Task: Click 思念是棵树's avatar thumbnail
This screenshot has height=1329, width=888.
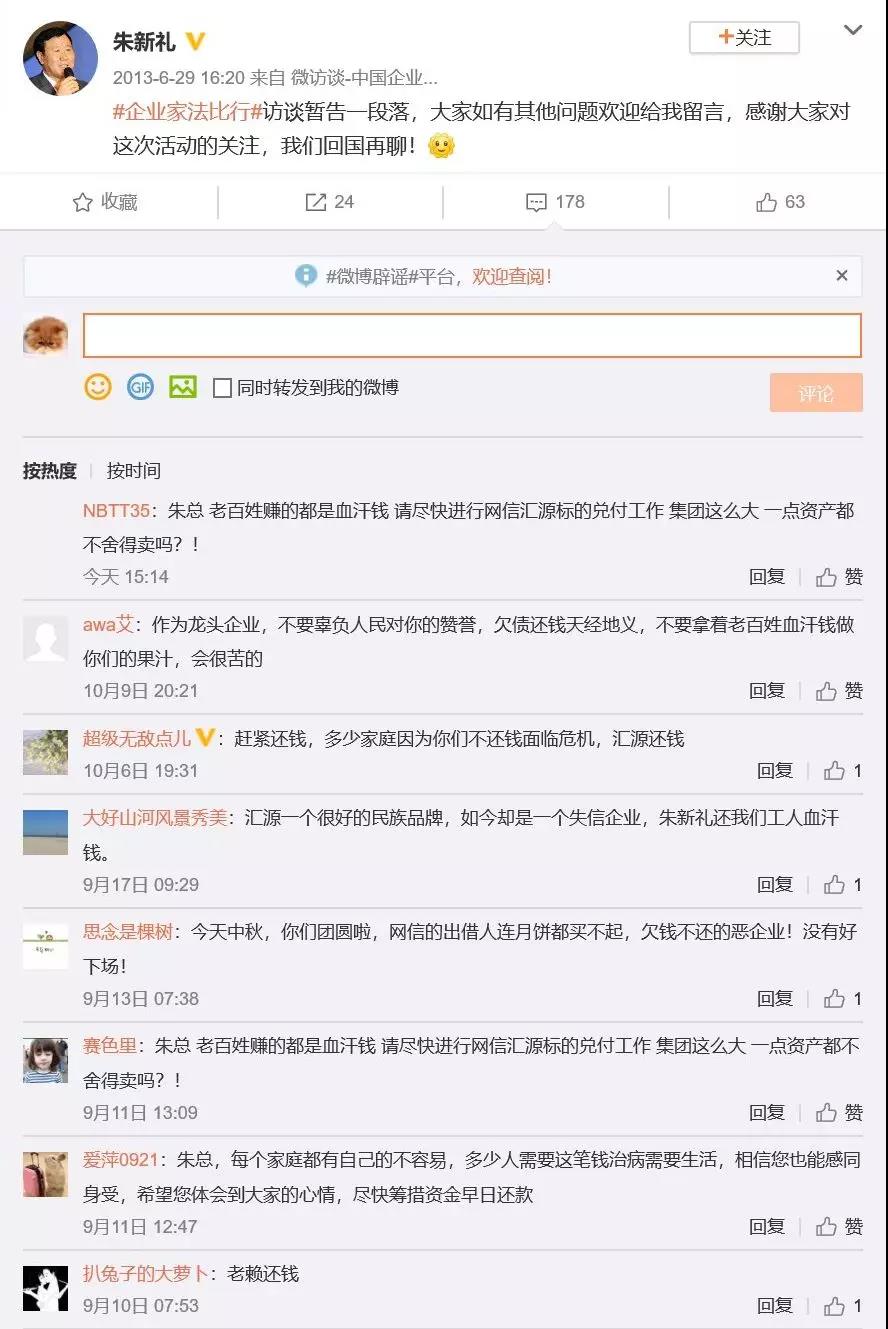Action: tap(45, 946)
